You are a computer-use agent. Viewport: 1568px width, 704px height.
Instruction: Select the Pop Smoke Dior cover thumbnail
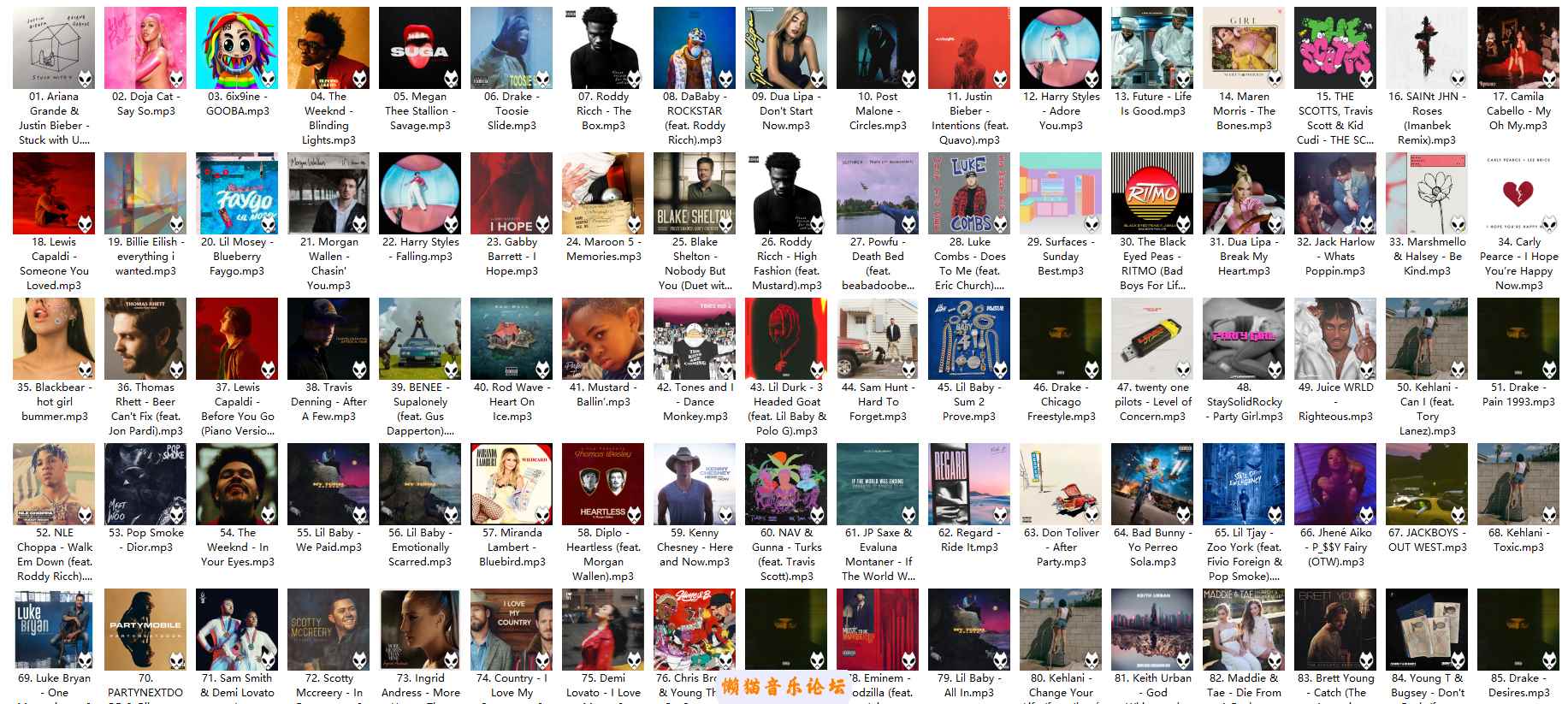[x=145, y=484]
